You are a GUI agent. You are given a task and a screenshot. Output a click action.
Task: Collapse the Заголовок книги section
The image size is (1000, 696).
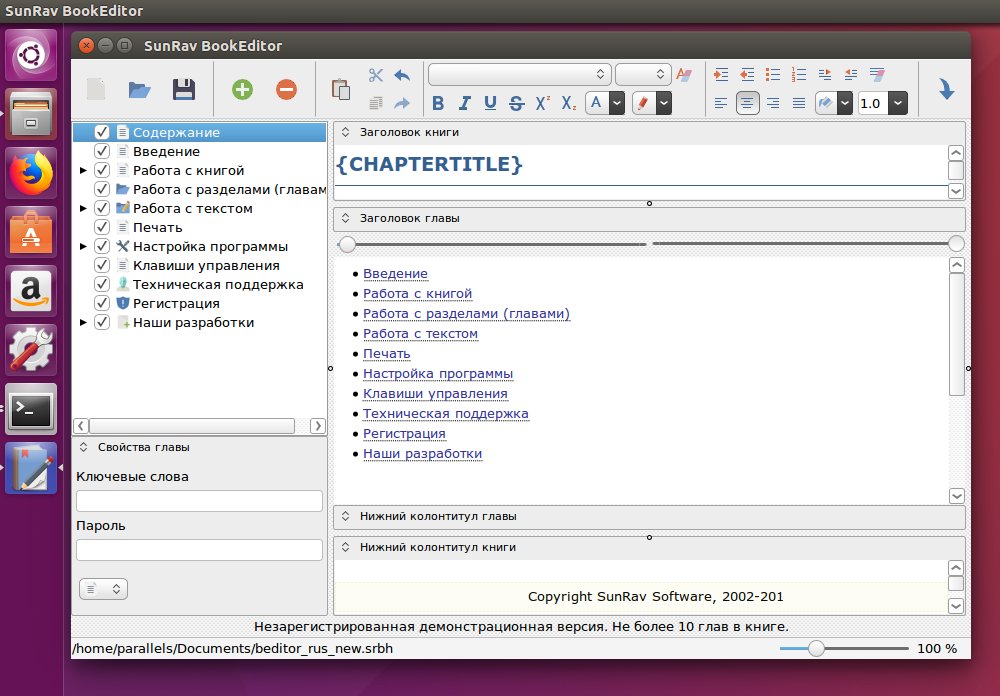click(346, 132)
